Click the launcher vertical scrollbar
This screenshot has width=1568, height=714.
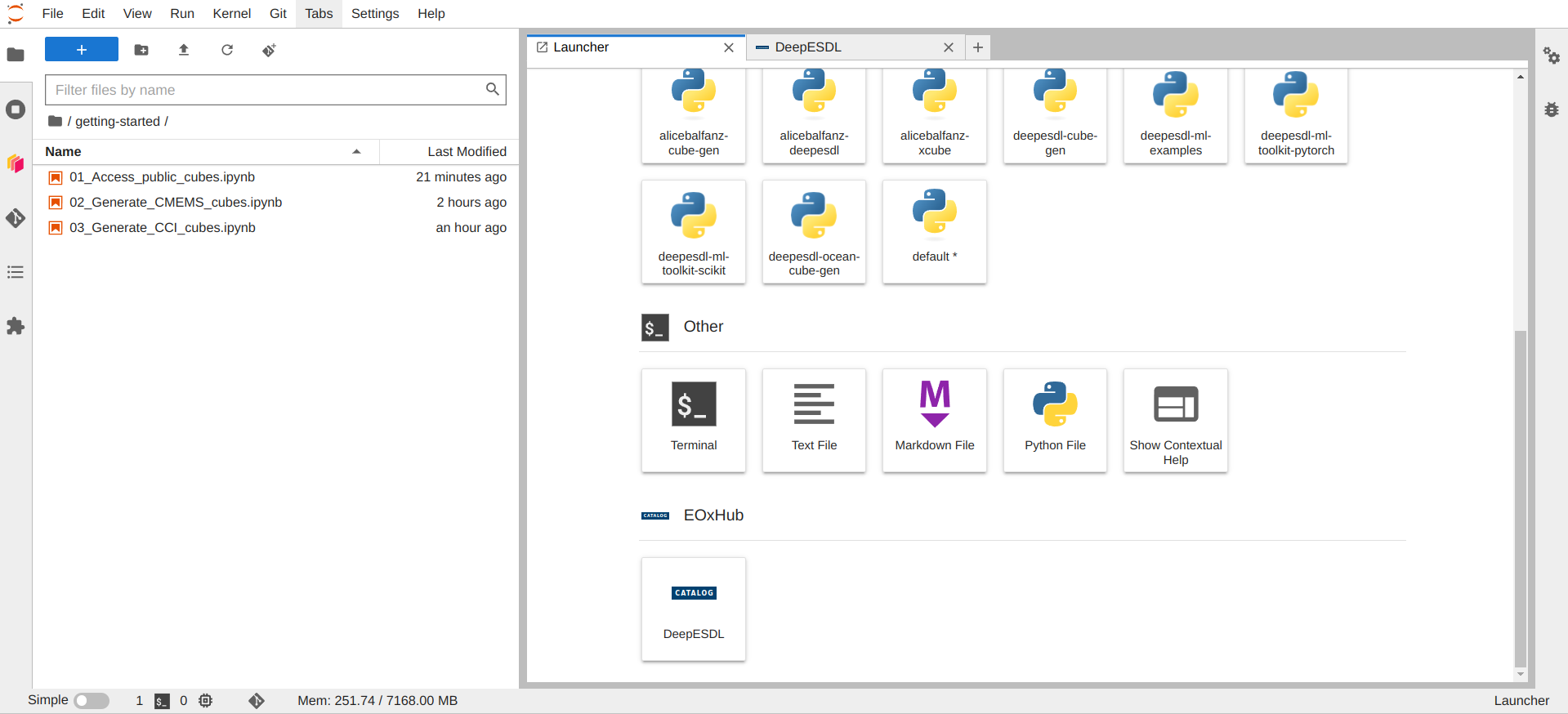click(x=1520, y=498)
